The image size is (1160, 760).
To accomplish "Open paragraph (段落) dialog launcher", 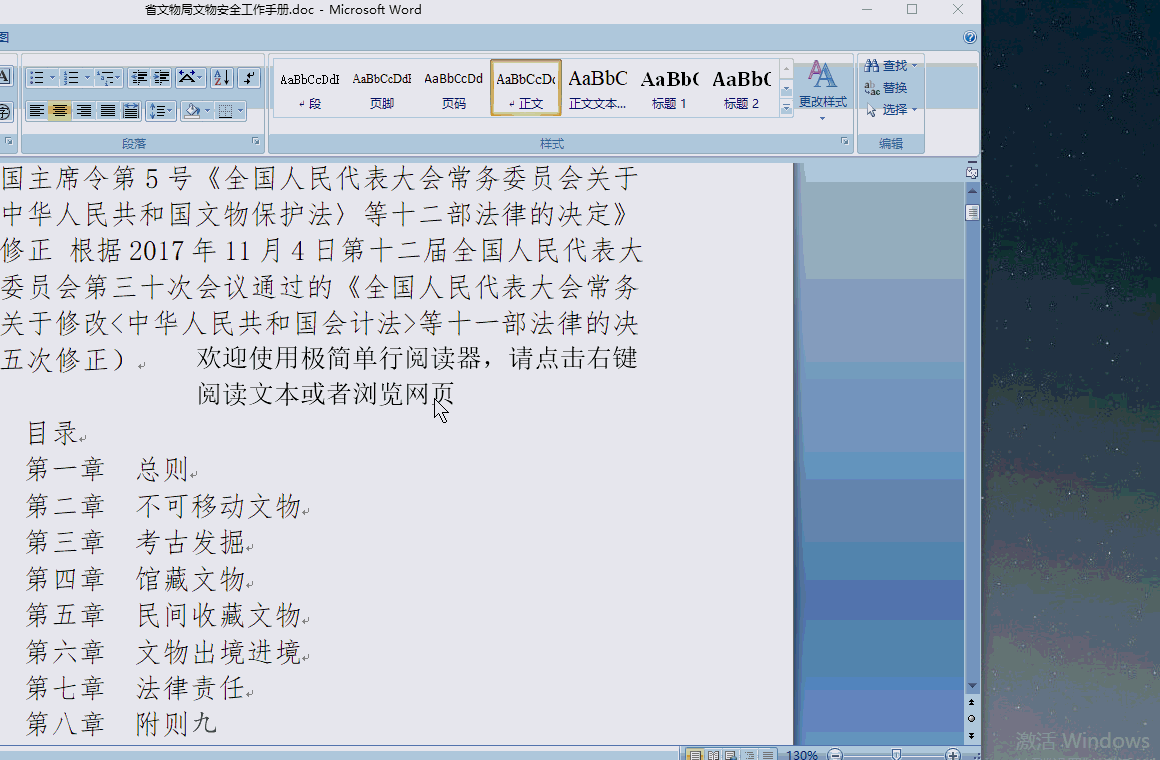I will coord(255,141).
